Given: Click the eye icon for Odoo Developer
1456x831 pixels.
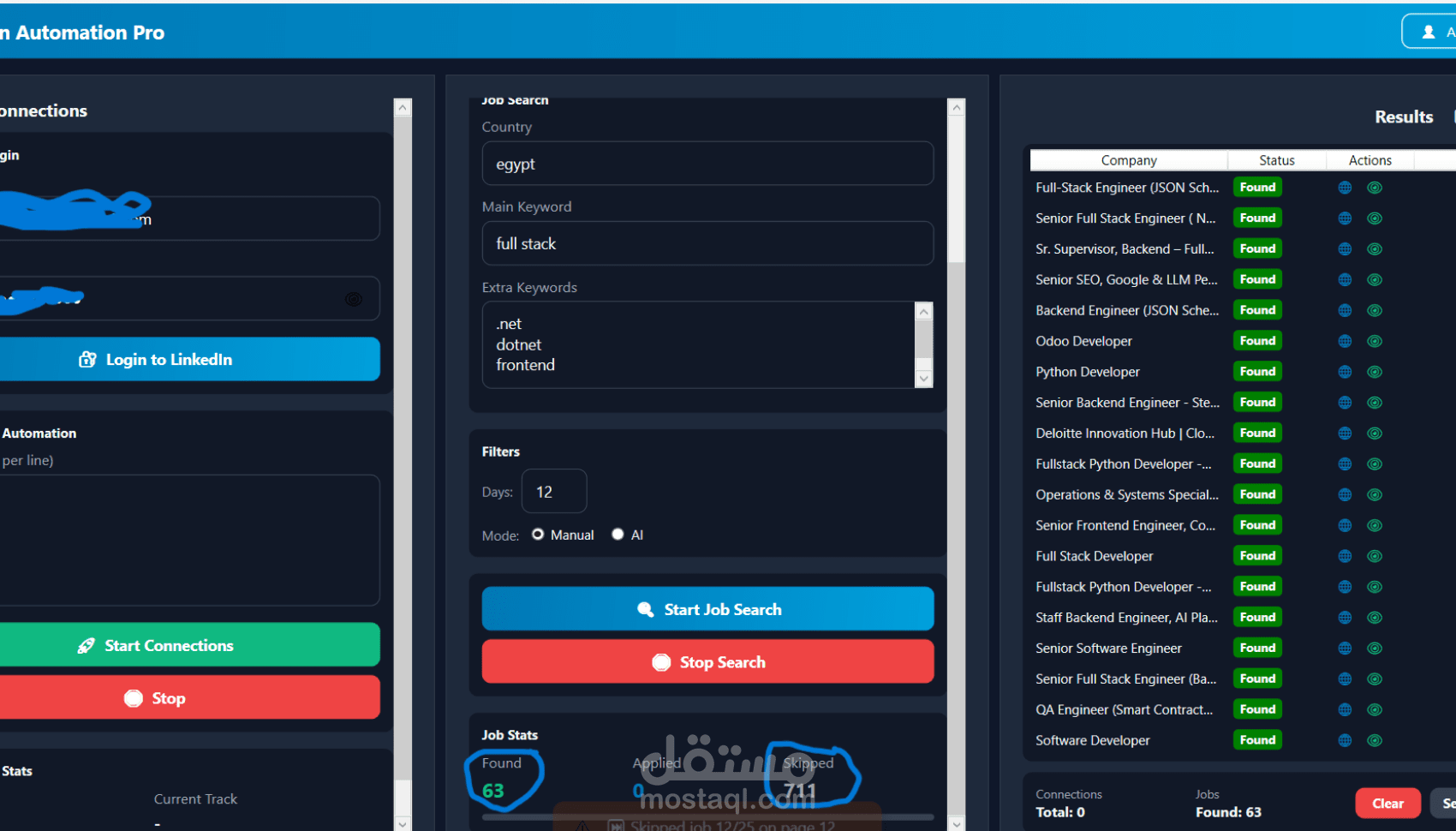Looking at the screenshot, I should click(1375, 341).
